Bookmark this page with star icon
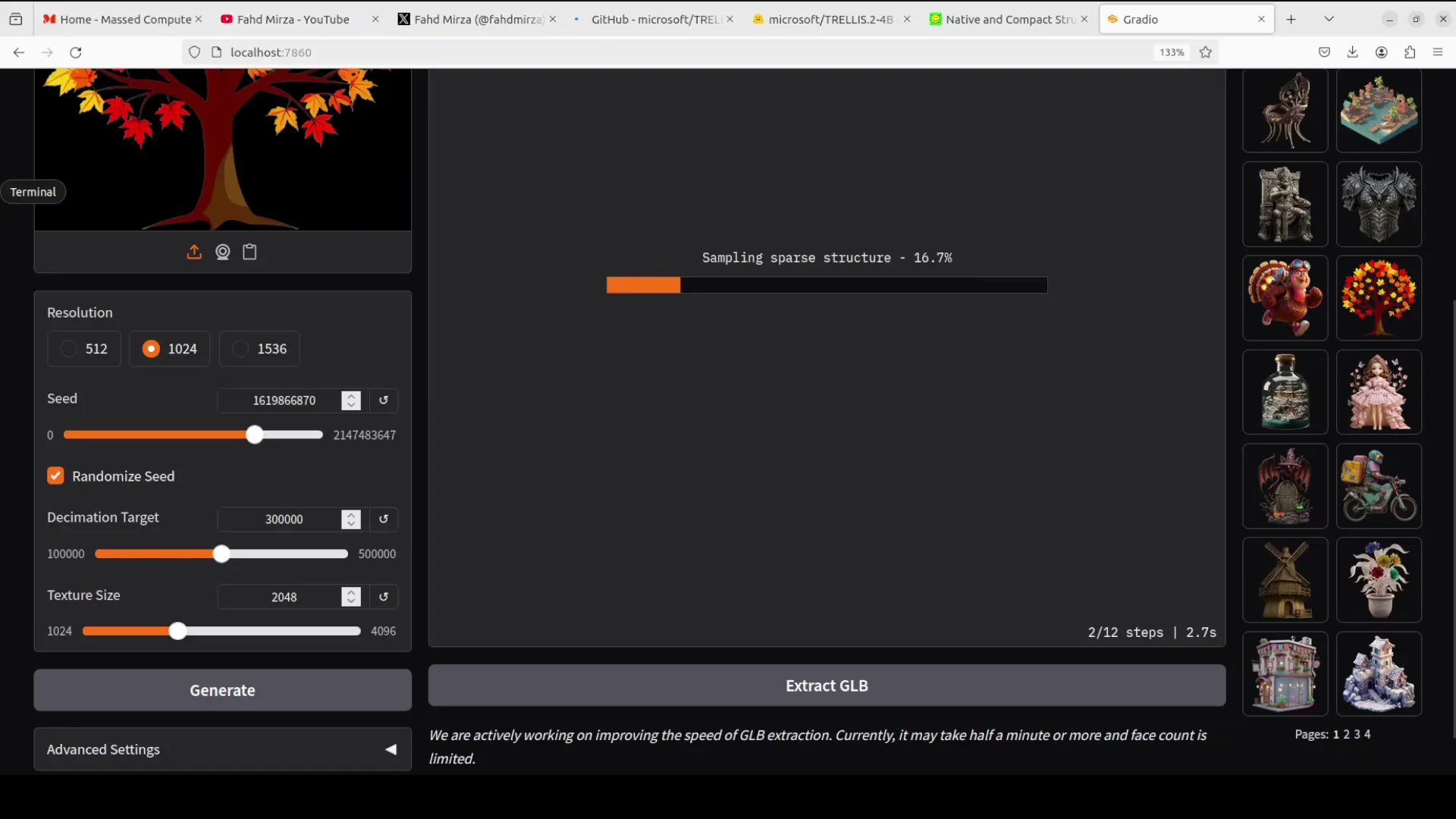Viewport: 1456px width, 819px height. pyautogui.click(x=1206, y=52)
